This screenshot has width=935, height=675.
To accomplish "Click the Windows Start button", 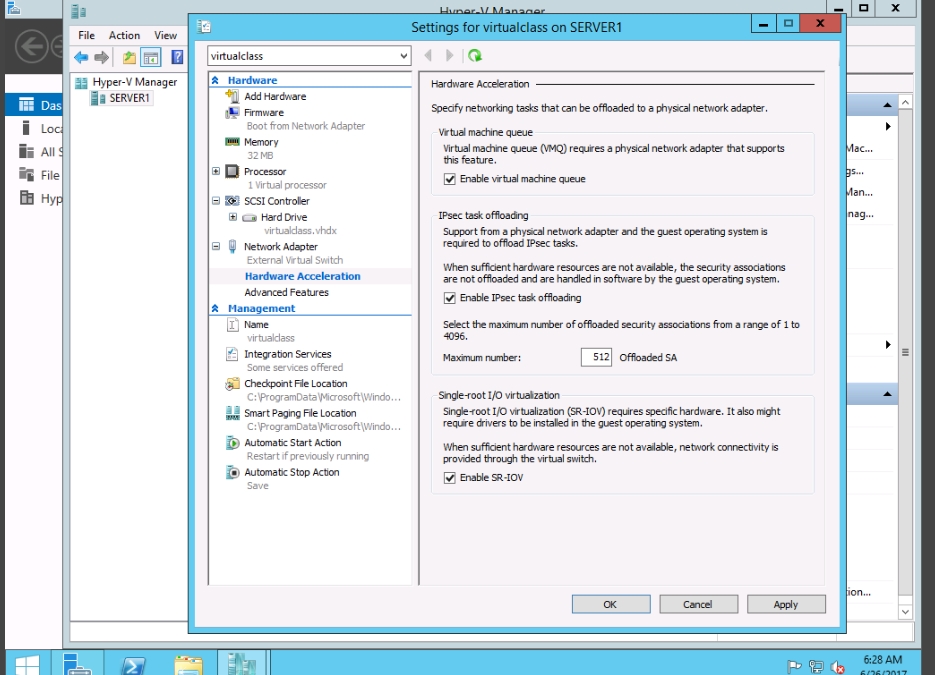I will click(27, 666).
